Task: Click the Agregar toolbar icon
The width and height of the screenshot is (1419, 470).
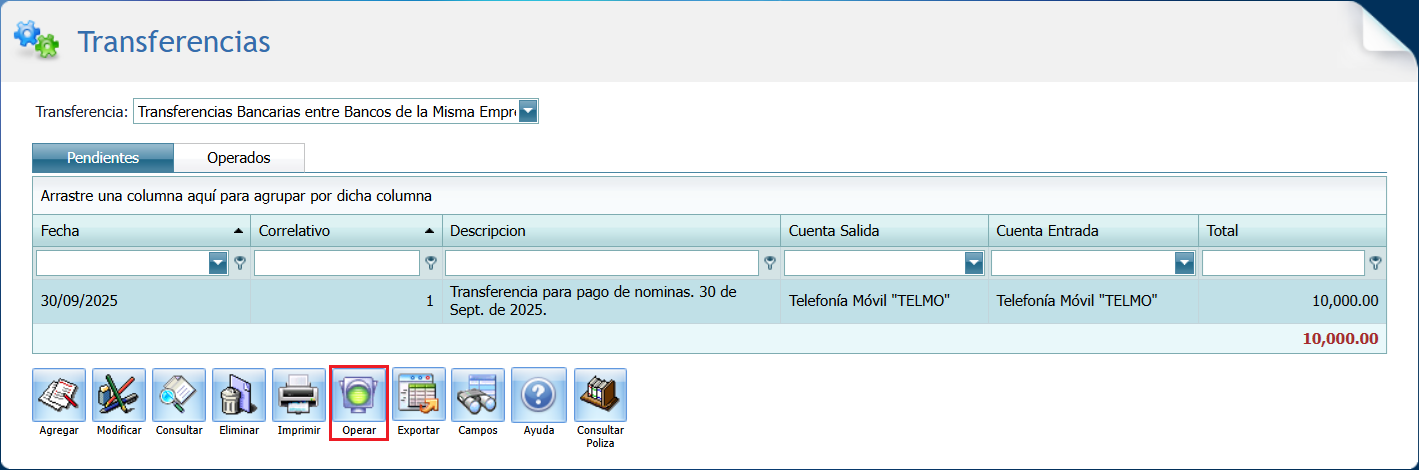Action: point(59,395)
